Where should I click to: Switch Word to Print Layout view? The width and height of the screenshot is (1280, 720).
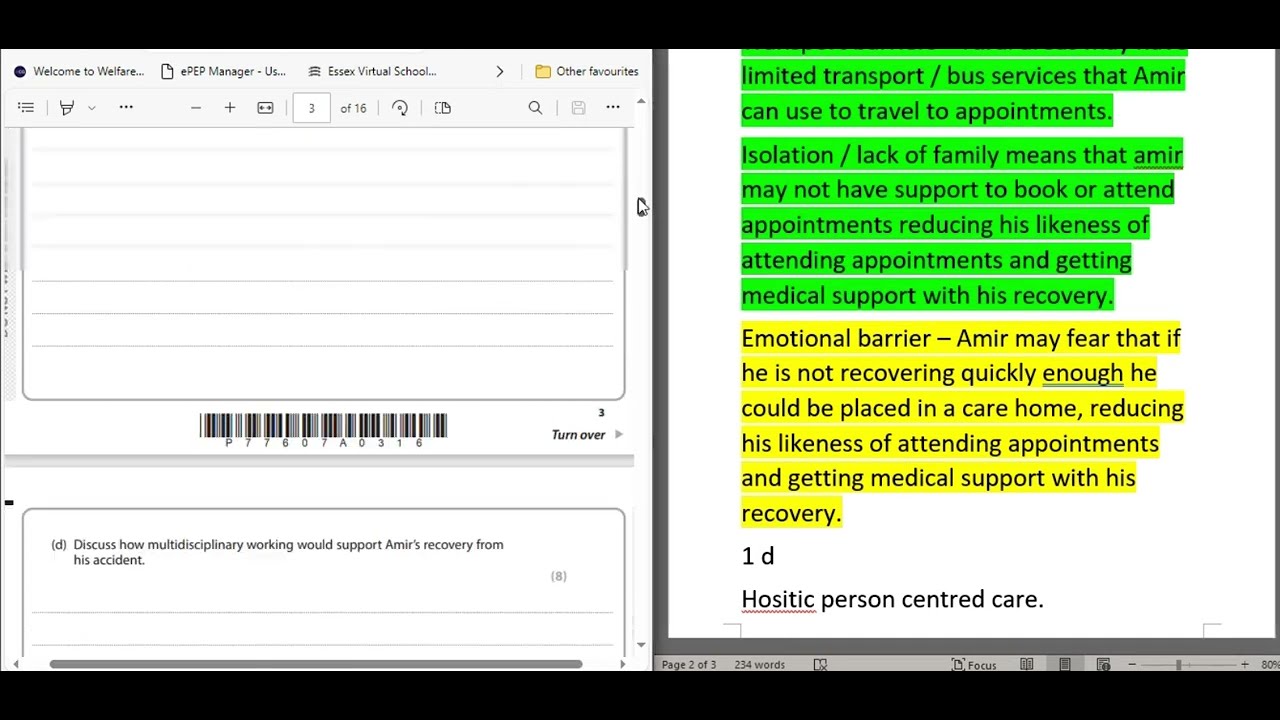[1065, 665]
